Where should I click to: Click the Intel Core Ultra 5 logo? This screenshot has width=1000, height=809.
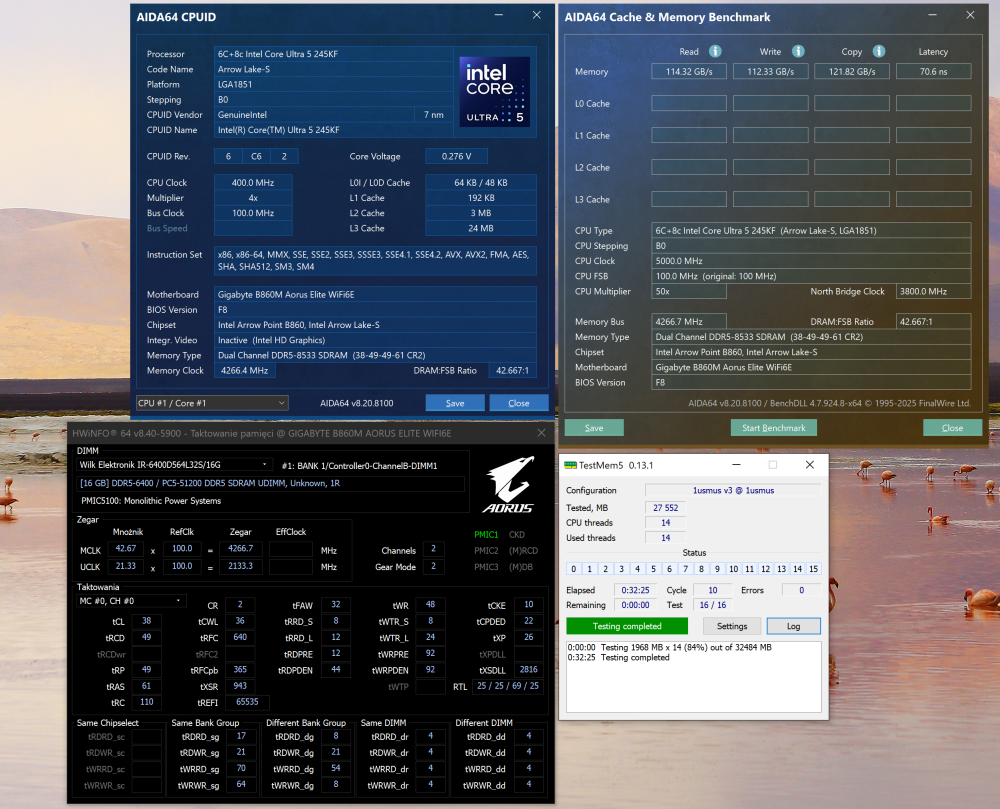click(494, 91)
